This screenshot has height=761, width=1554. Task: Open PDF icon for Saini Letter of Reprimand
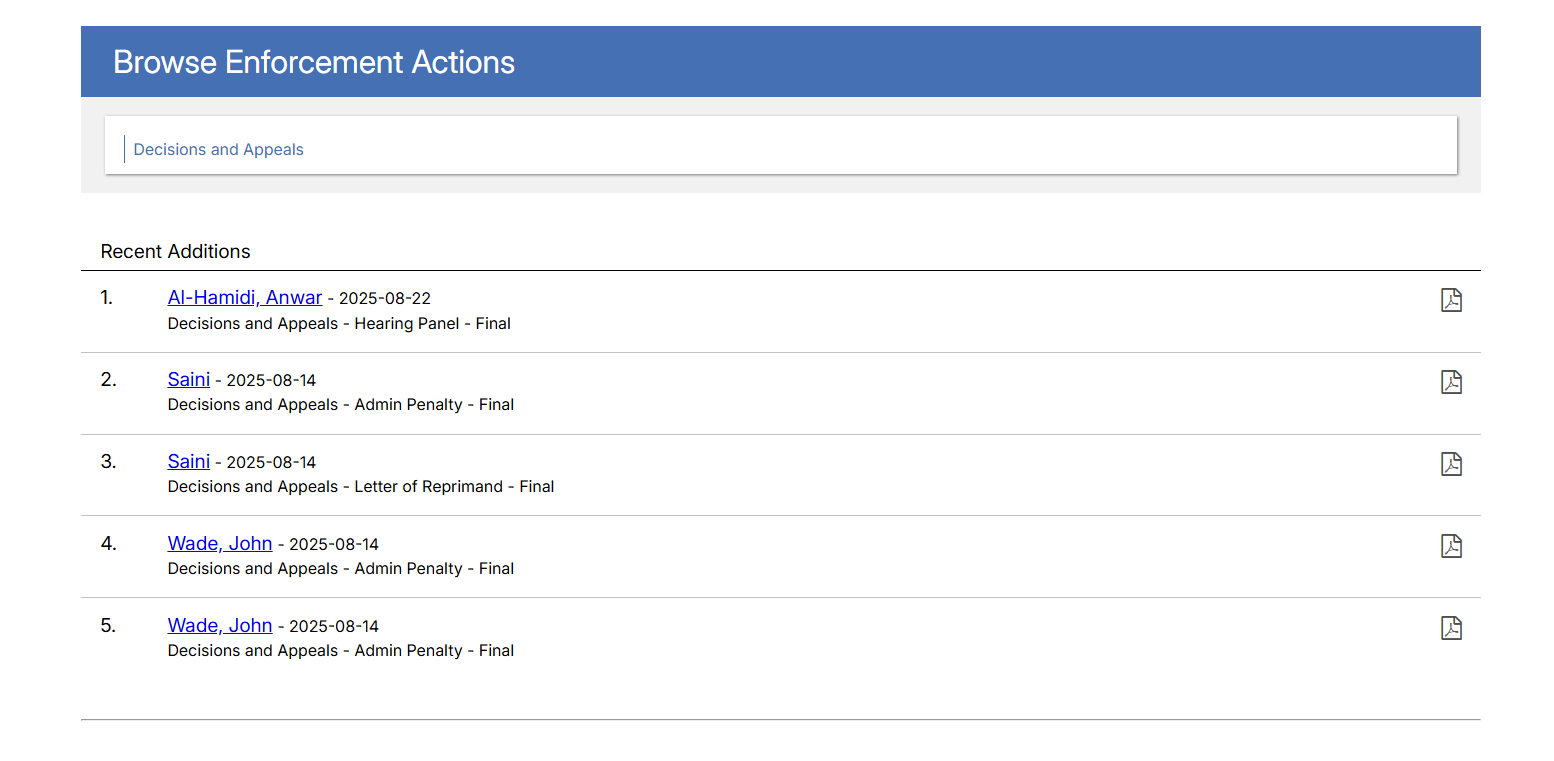point(1451,464)
